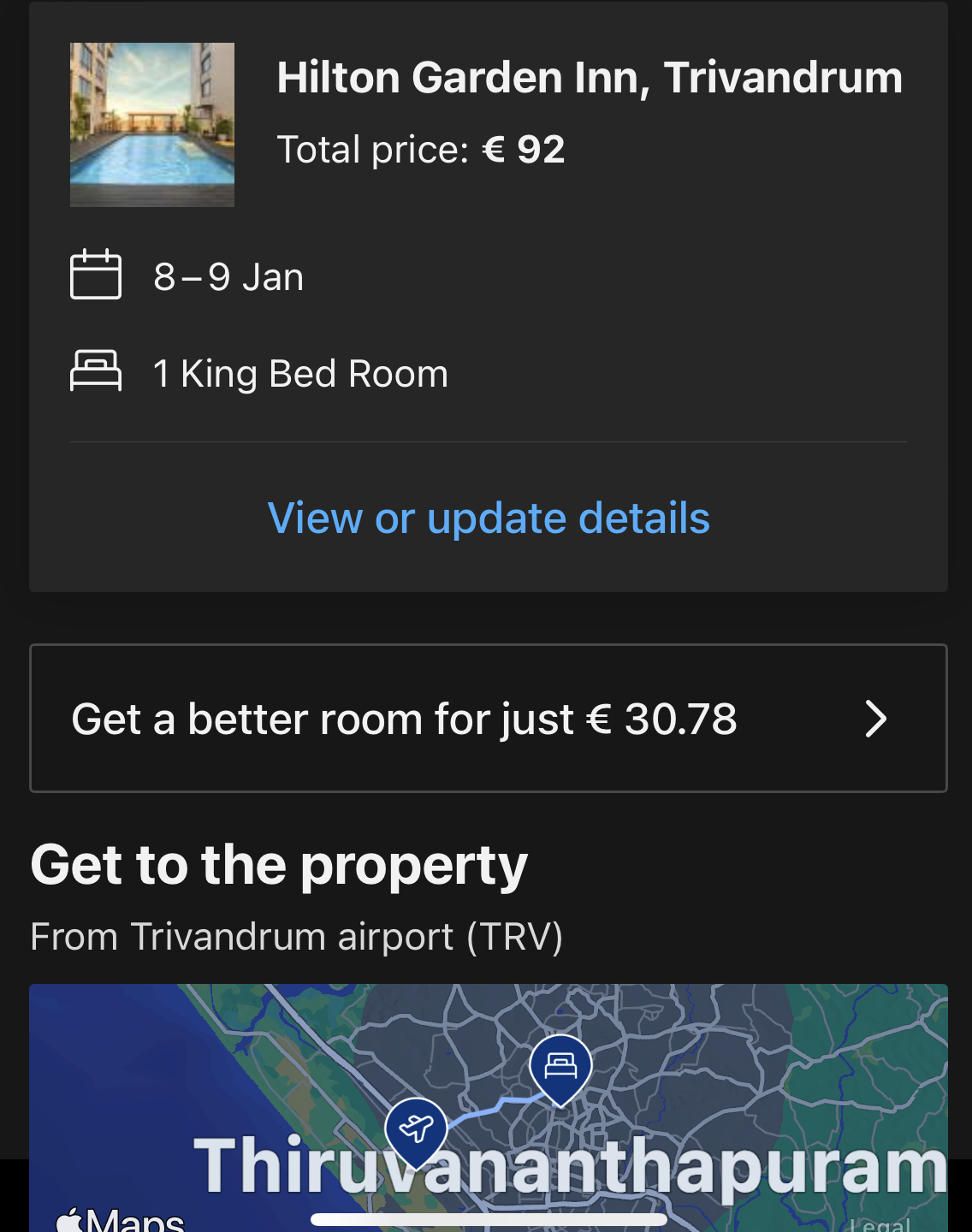
Task: Click the Apple Maps logo
Action: coord(120,1218)
